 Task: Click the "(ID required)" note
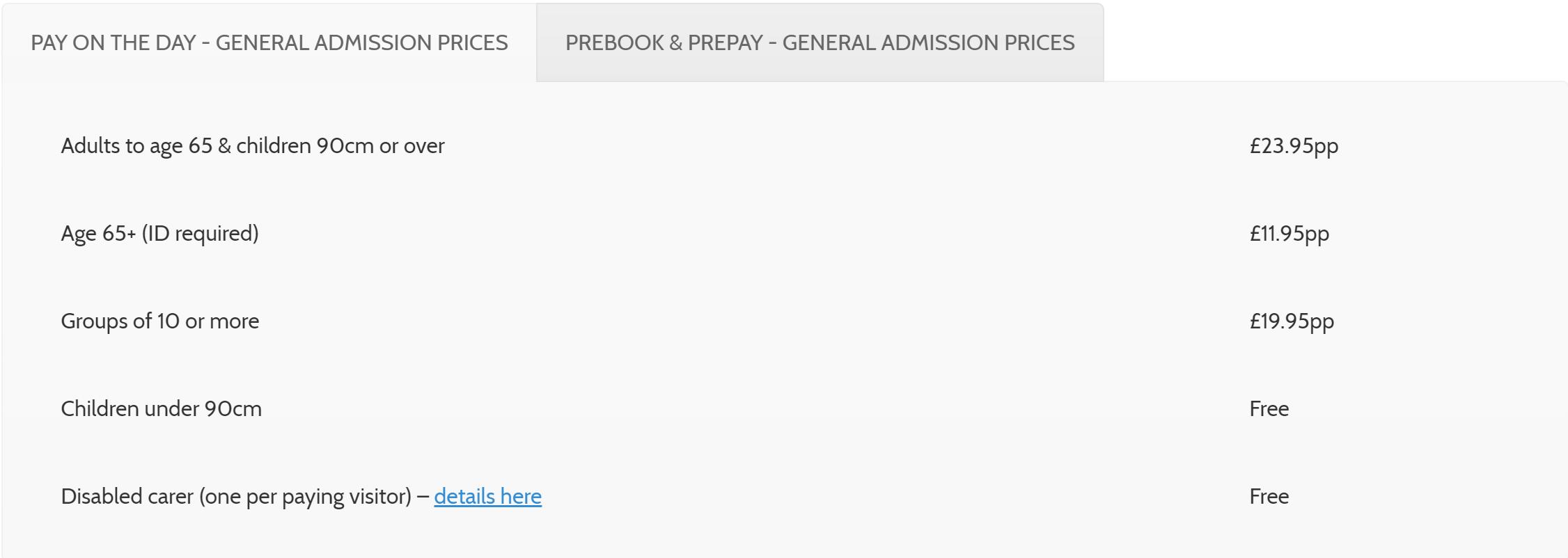[200, 234]
